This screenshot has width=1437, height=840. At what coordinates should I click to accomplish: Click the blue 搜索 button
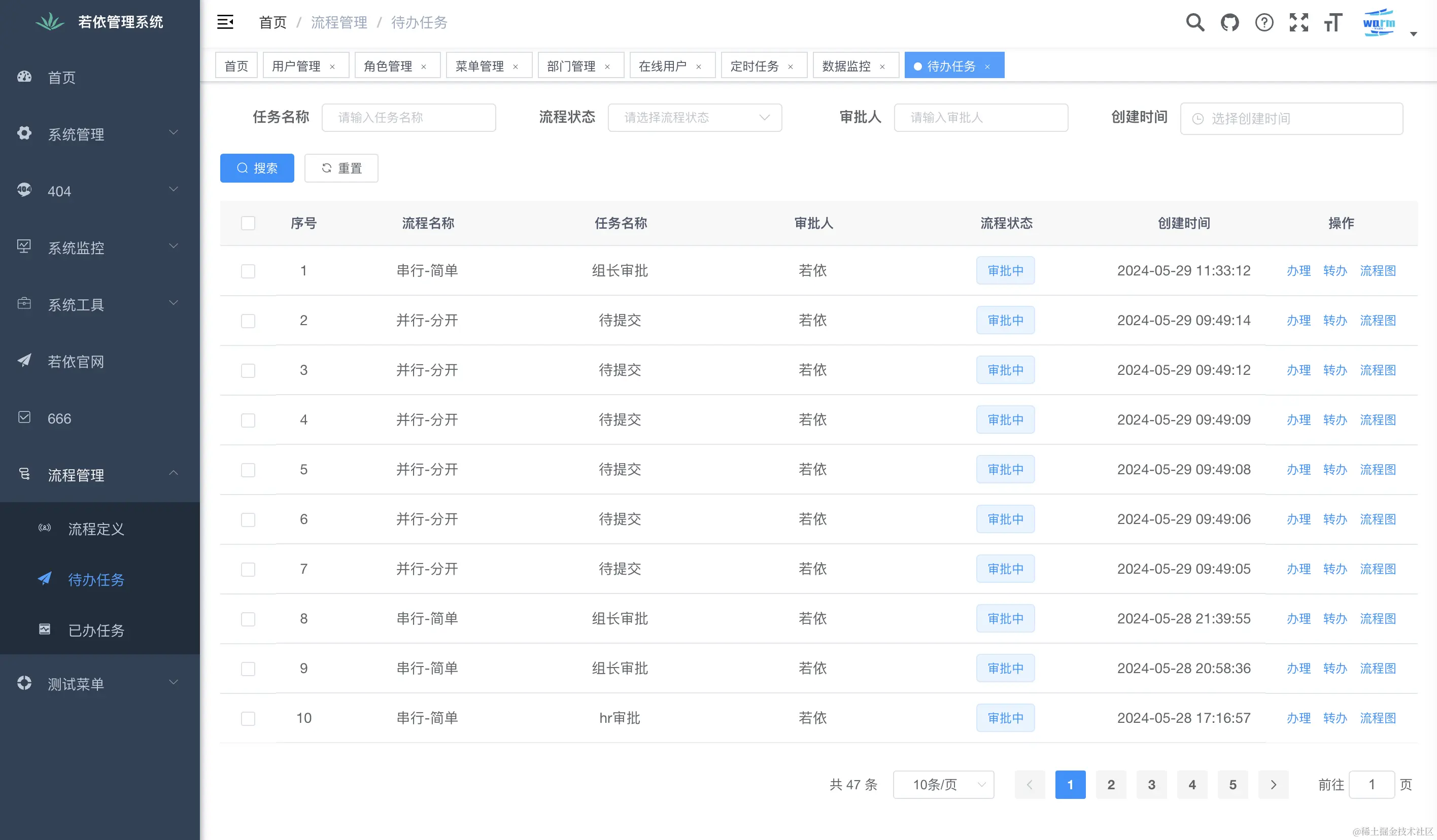tap(257, 168)
